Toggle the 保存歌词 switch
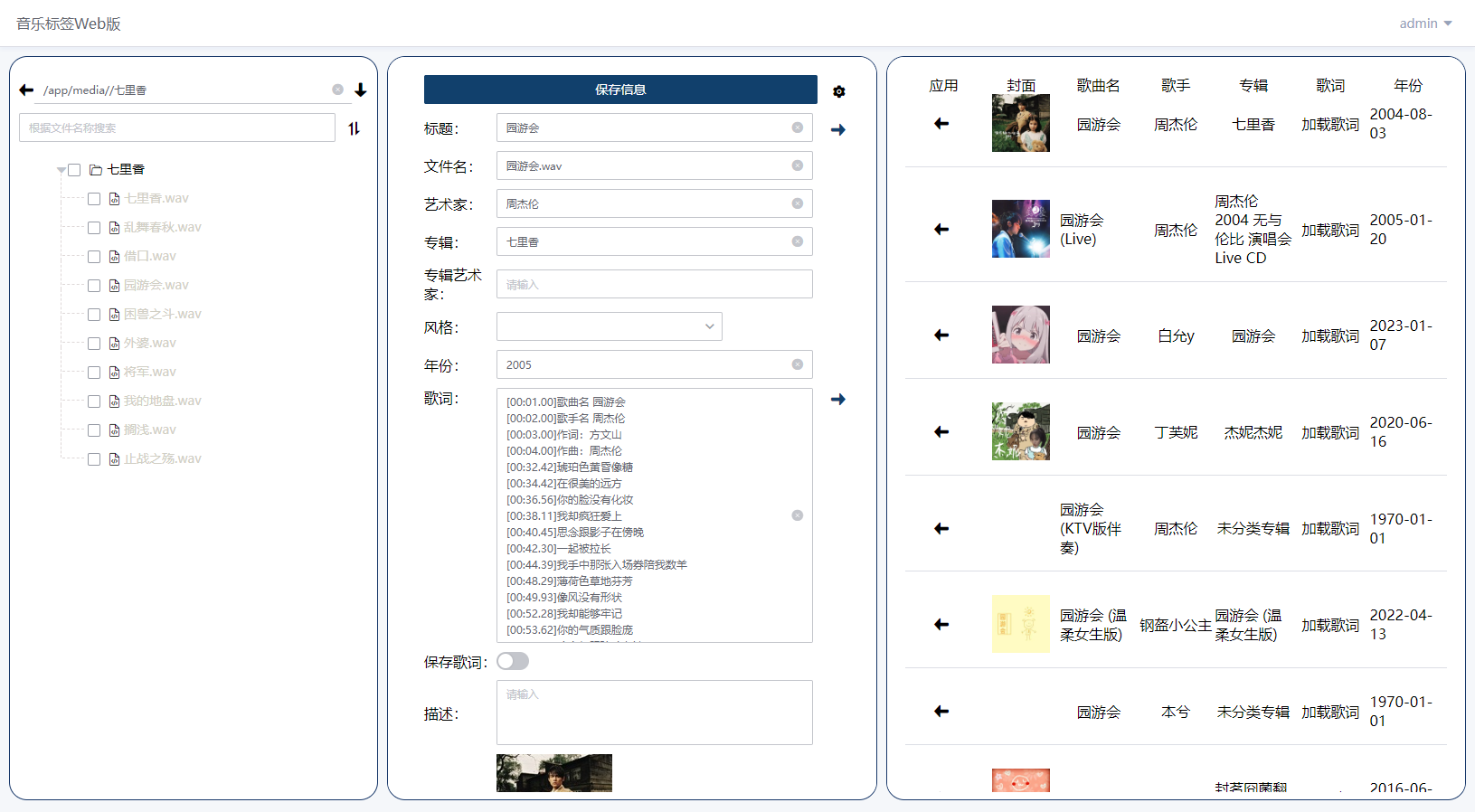 click(513, 661)
